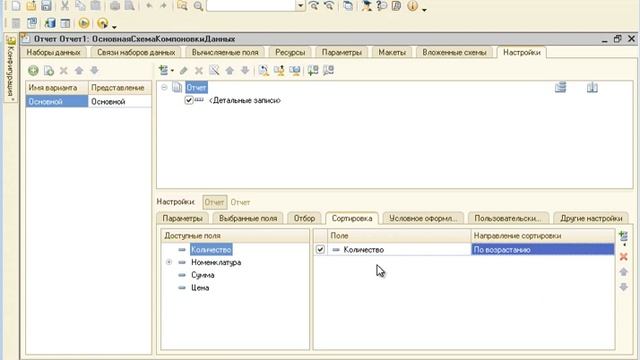Move variant up arrow icon

coord(79,71)
